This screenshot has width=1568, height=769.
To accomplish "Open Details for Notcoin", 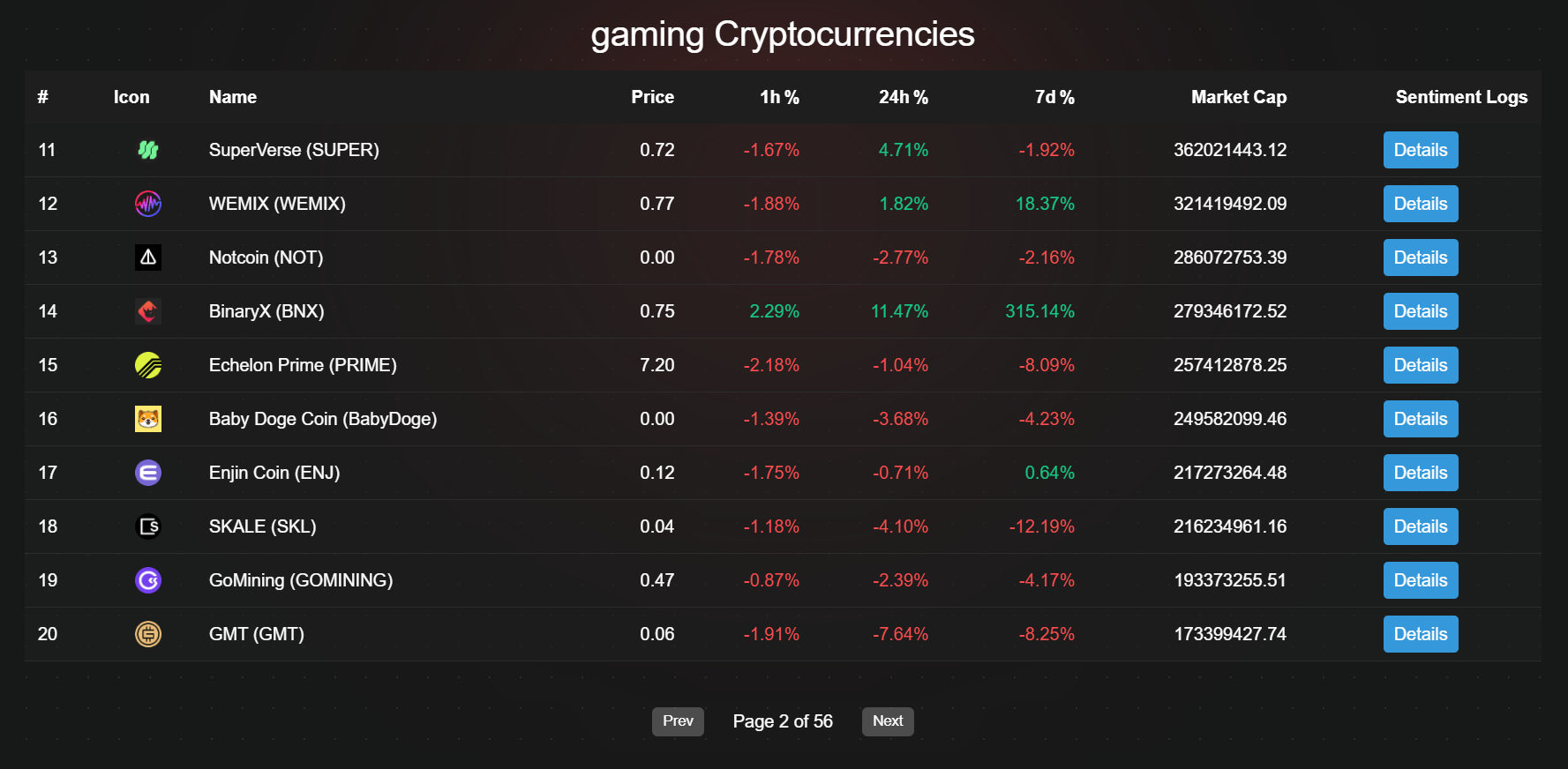I will [1420, 258].
